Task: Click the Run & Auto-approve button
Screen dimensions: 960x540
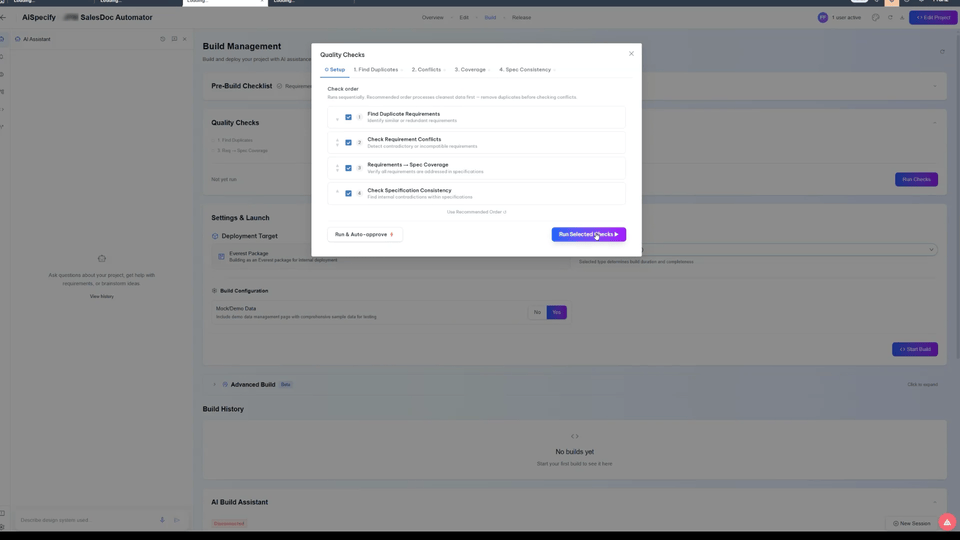Action: [x=365, y=234]
